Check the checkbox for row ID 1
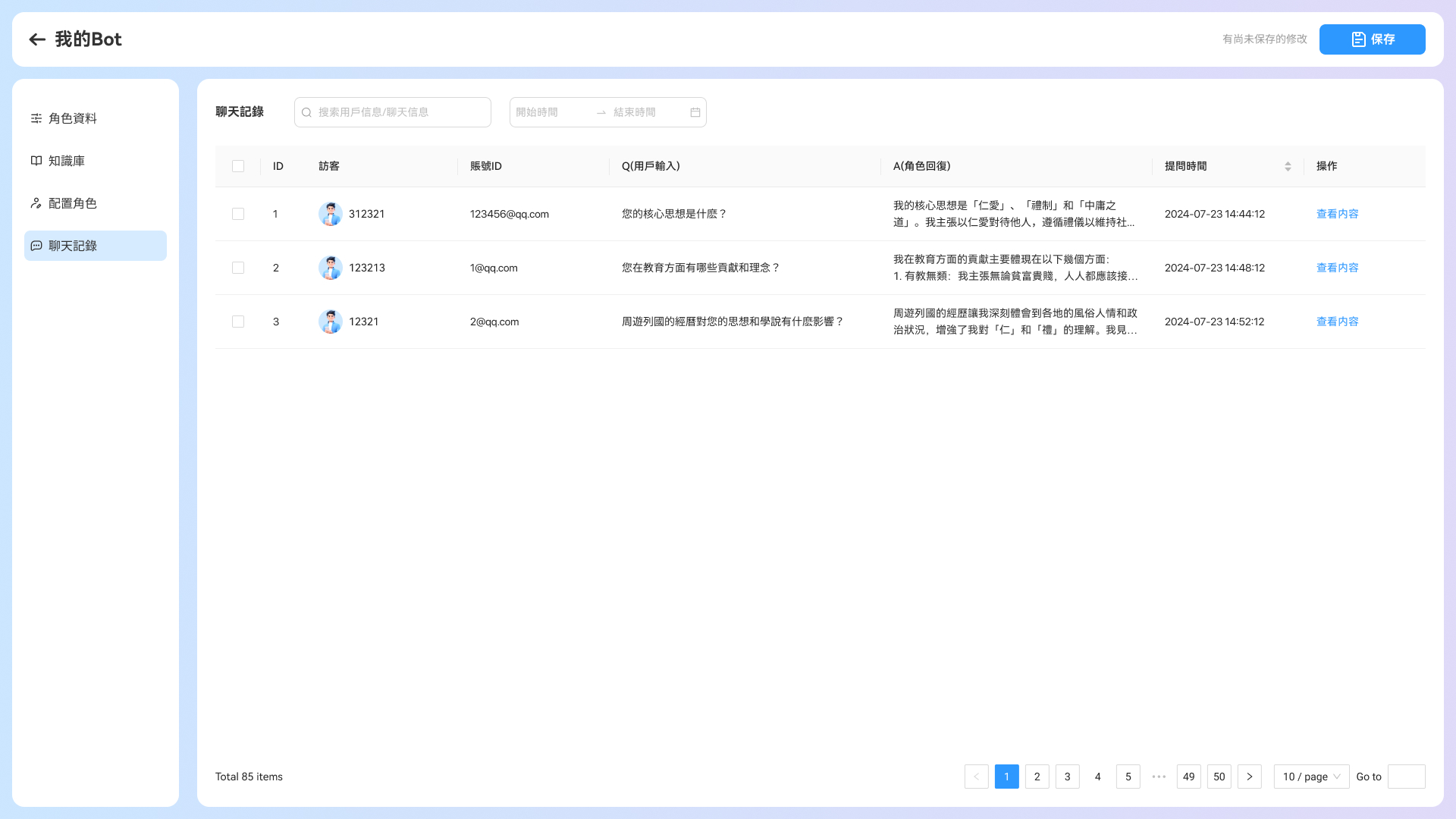Viewport: 1456px width, 819px height. [238, 214]
